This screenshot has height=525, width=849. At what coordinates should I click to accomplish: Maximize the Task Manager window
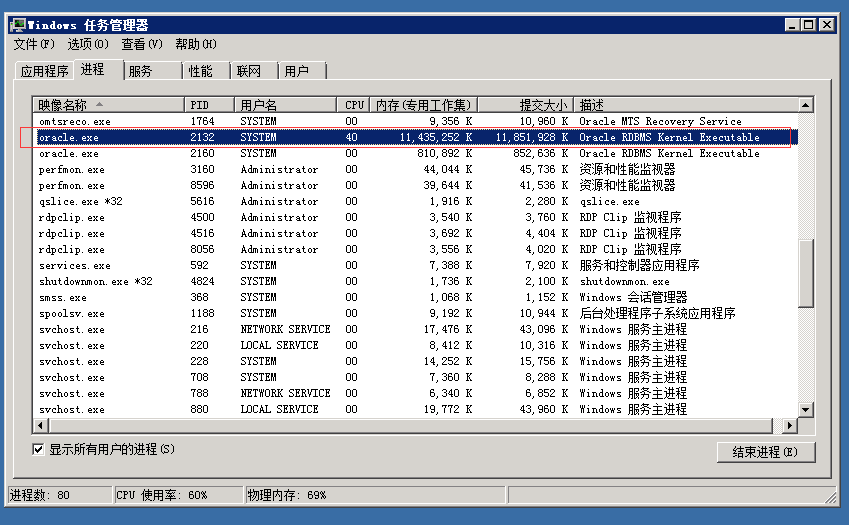click(x=808, y=24)
